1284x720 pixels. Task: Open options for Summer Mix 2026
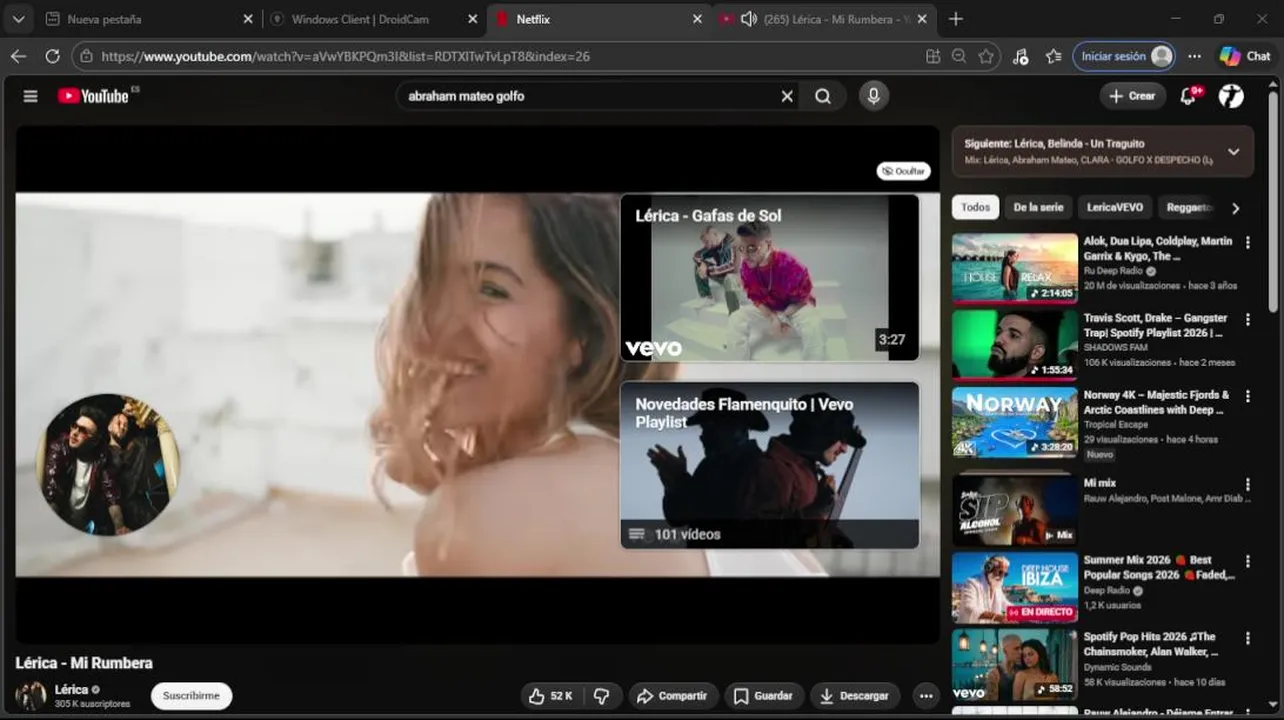(1247, 561)
